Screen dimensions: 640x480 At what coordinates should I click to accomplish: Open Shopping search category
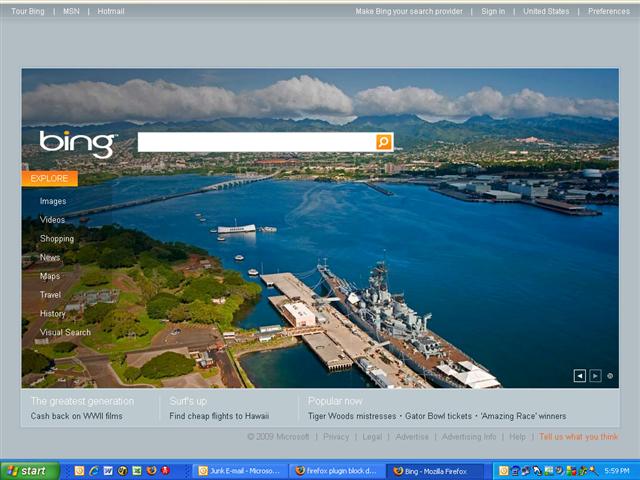[57, 238]
